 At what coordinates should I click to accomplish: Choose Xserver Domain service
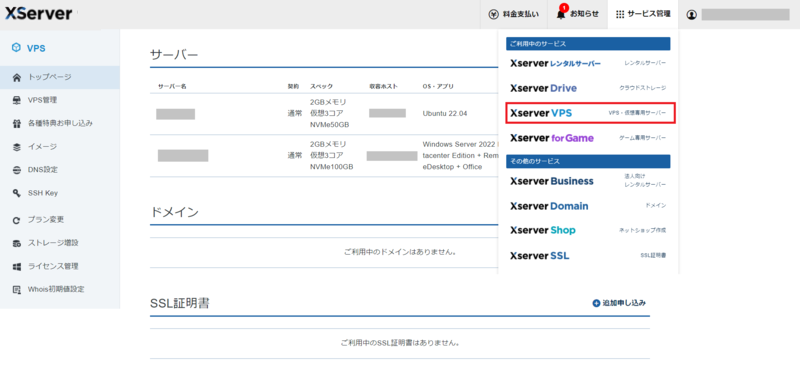pos(588,206)
